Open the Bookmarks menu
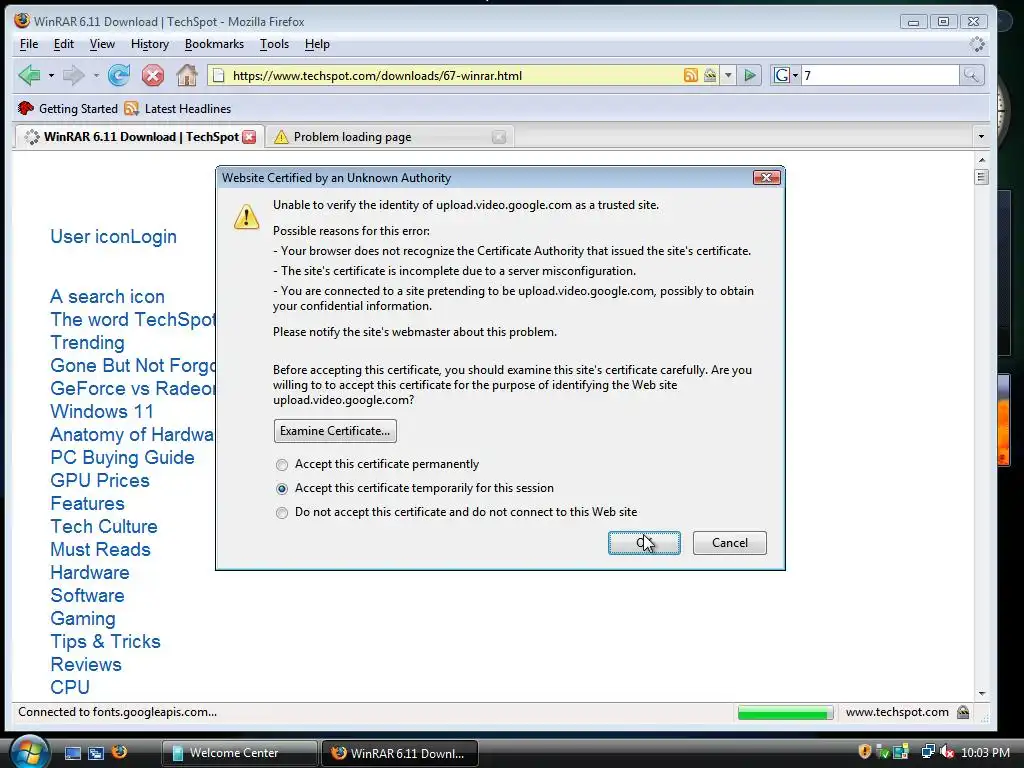This screenshot has width=1024, height=768. [x=214, y=44]
